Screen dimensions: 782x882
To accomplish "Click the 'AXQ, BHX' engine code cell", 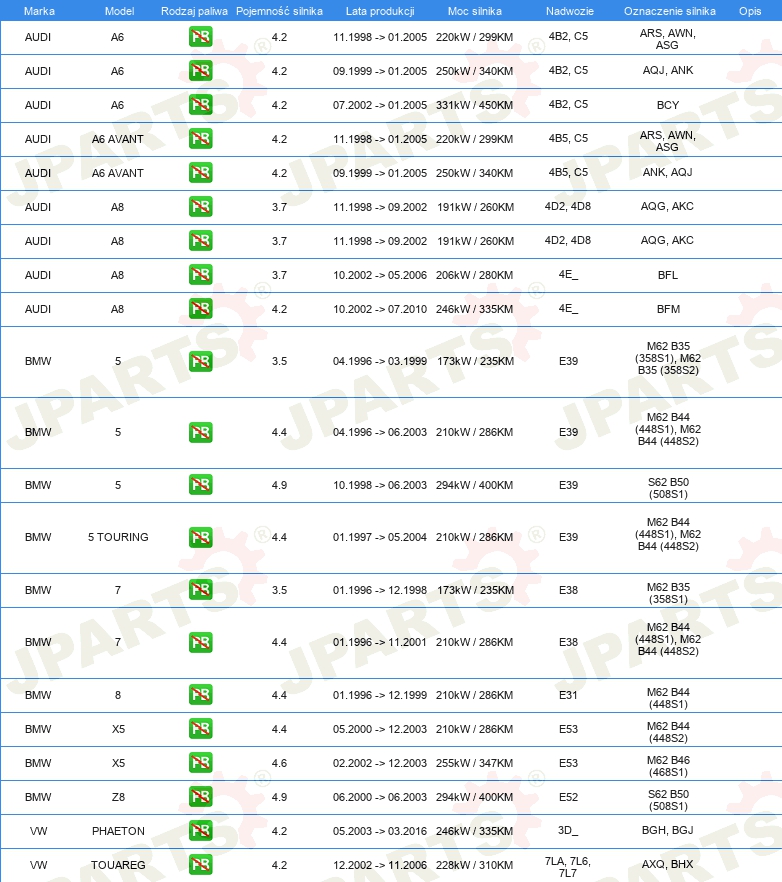I will coord(668,864).
